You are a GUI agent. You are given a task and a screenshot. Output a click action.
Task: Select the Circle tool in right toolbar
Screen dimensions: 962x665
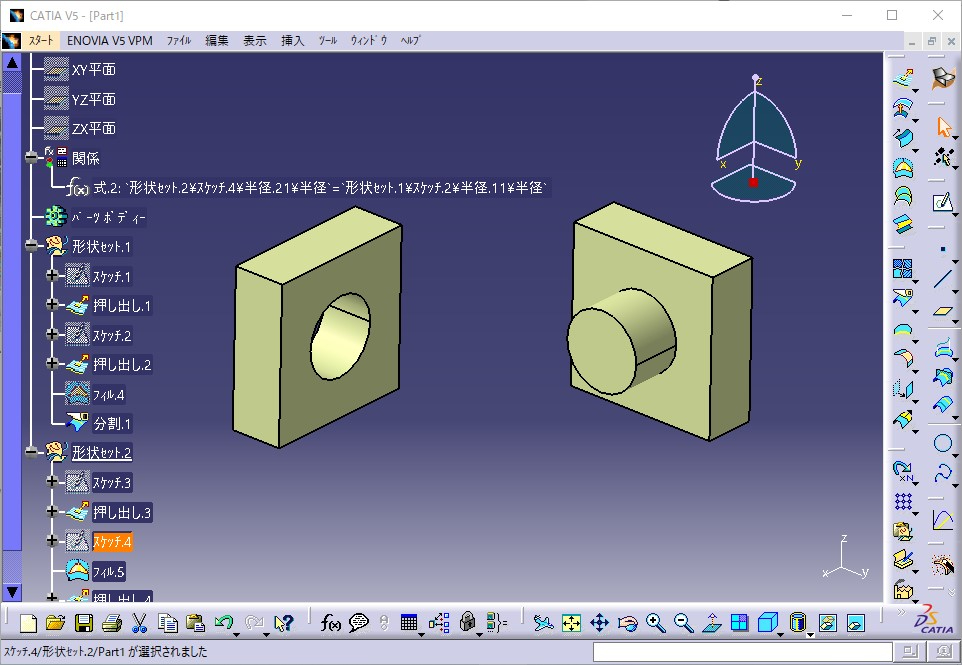click(x=943, y=443)
